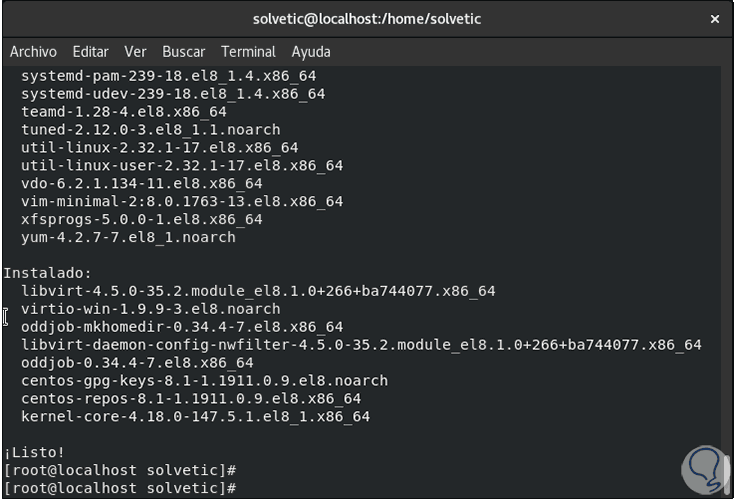Open the Editar menu
Screen dimensions: 737x499
(91, 51)
